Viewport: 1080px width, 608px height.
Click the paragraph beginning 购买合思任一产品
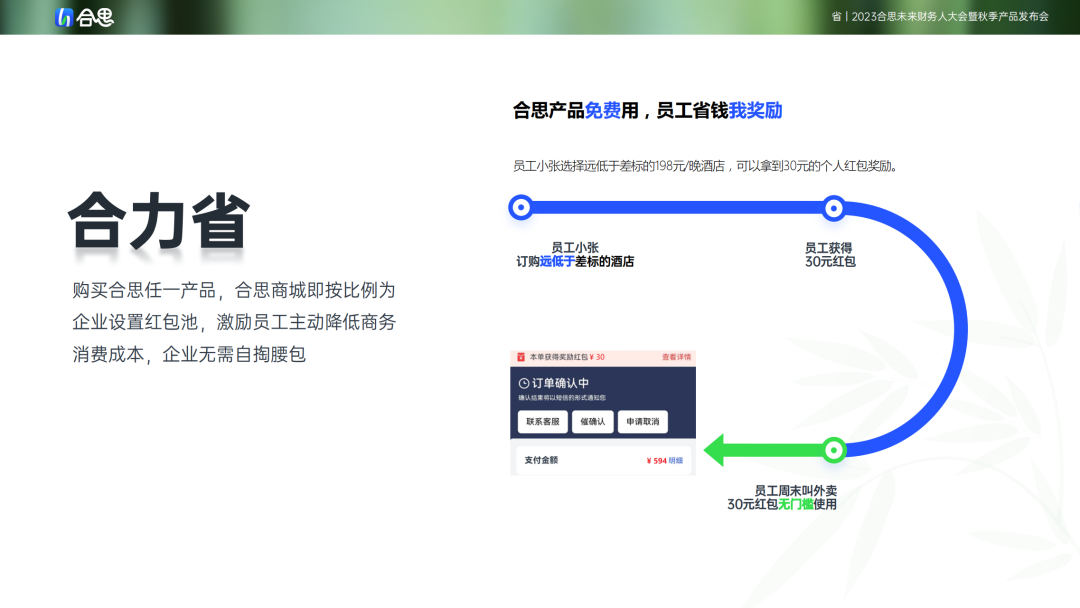(x=234, y=322)
